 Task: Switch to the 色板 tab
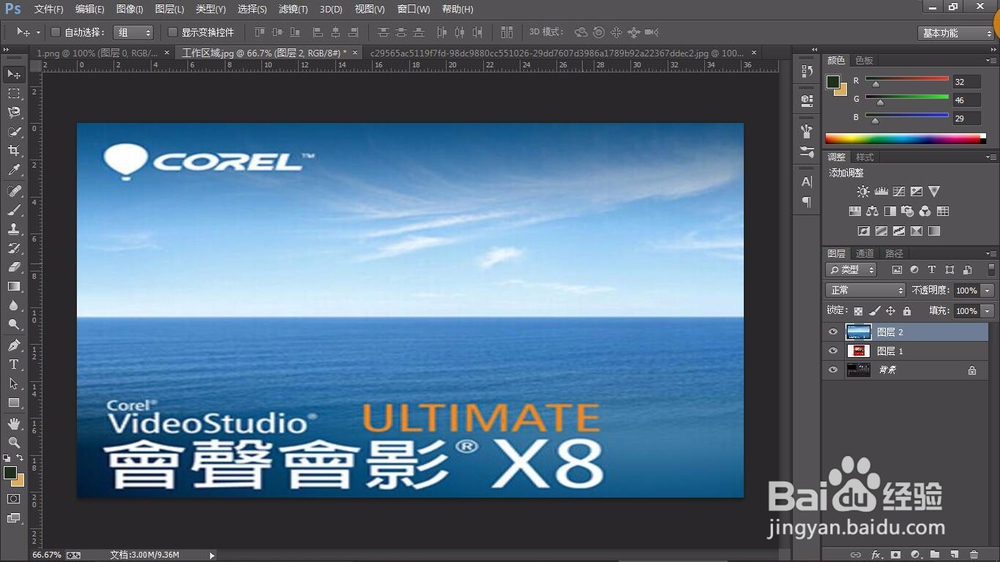tap(864, 60)
